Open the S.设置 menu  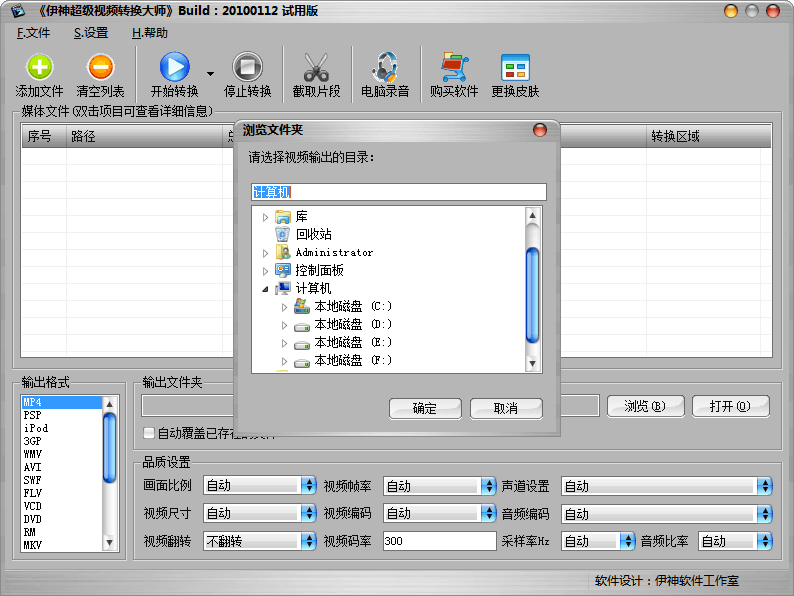click(91, 33)
